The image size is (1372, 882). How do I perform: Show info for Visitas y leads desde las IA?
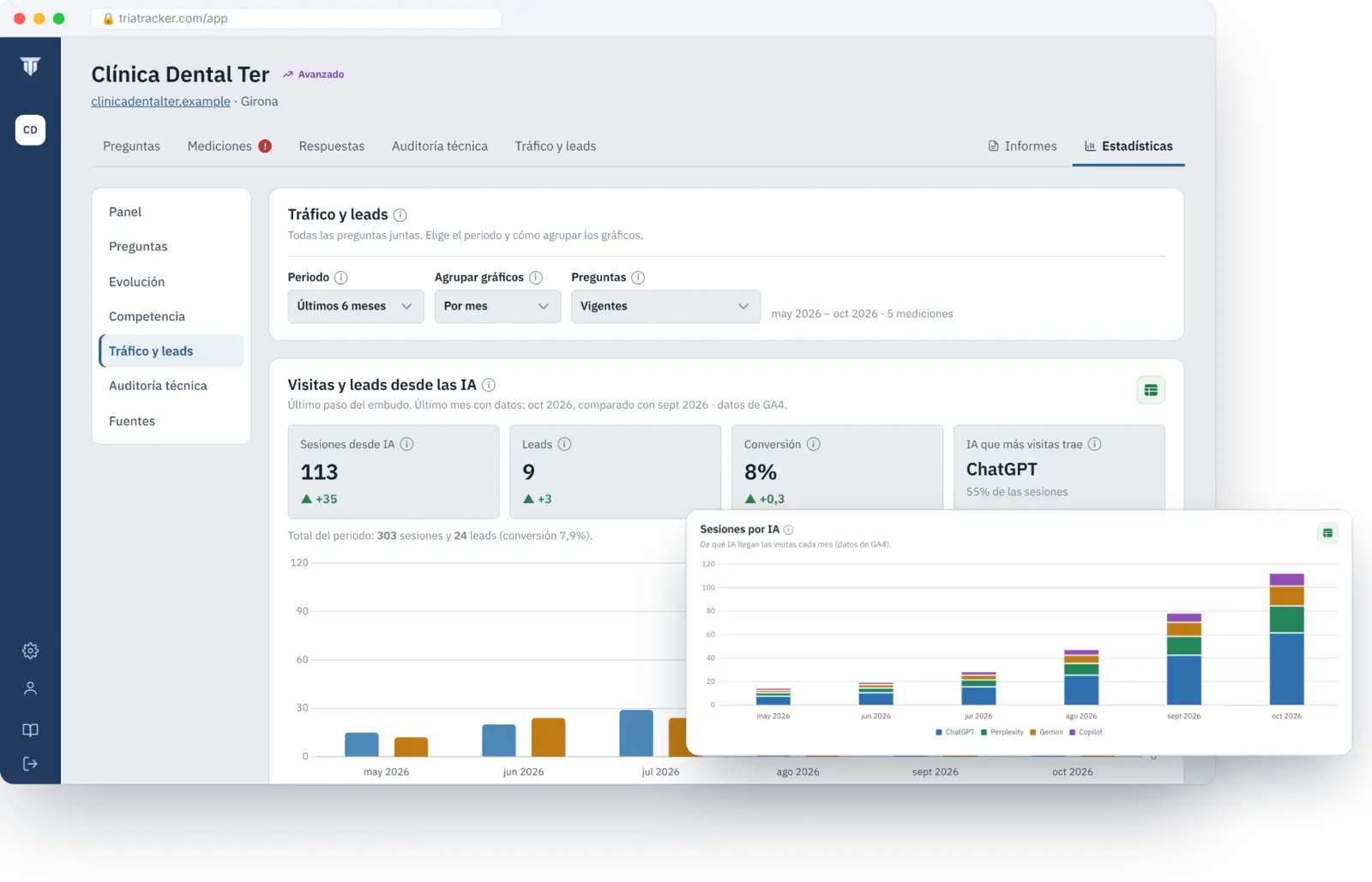coord(489,385)
